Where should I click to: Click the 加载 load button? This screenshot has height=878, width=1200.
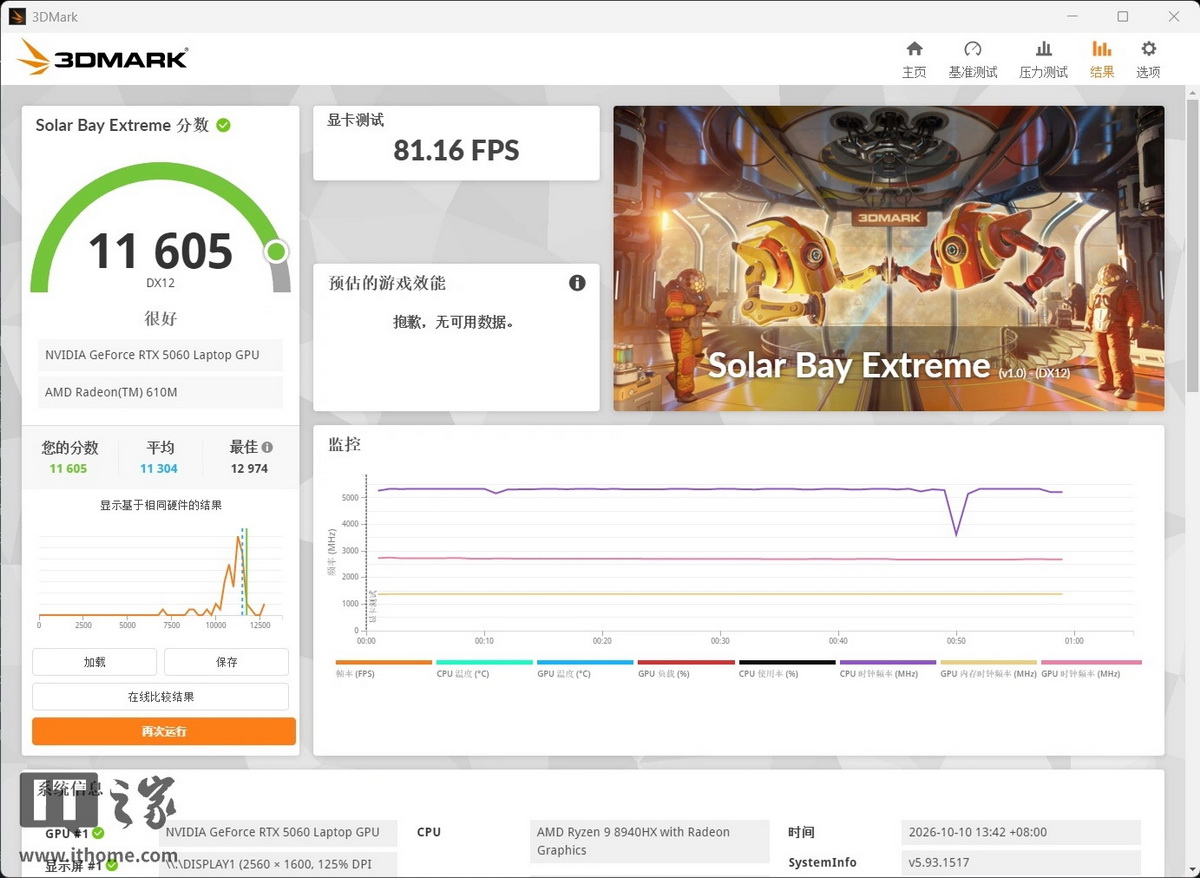95,662
